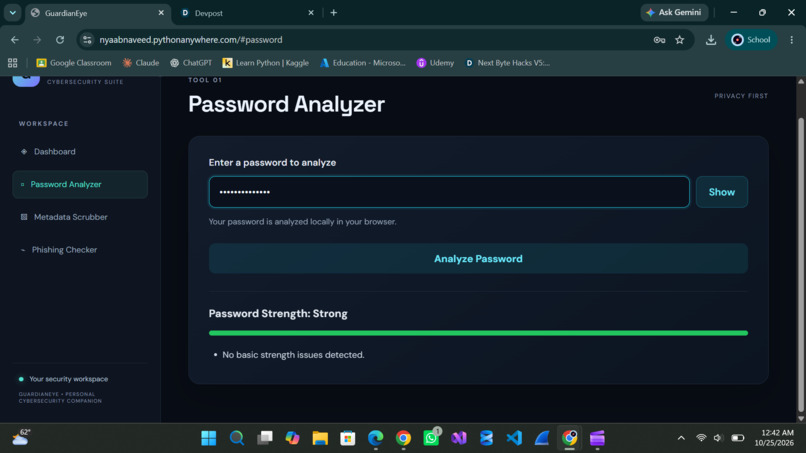Open Visual Studio from taskbar
Image resolution: width=806 pixels, height=453 pixels.
point(459,438)
